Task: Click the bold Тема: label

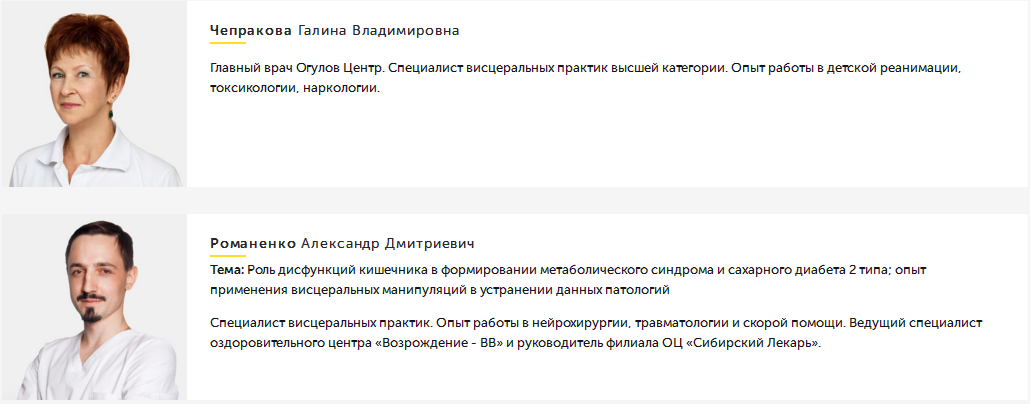Action: click(227, 271)
